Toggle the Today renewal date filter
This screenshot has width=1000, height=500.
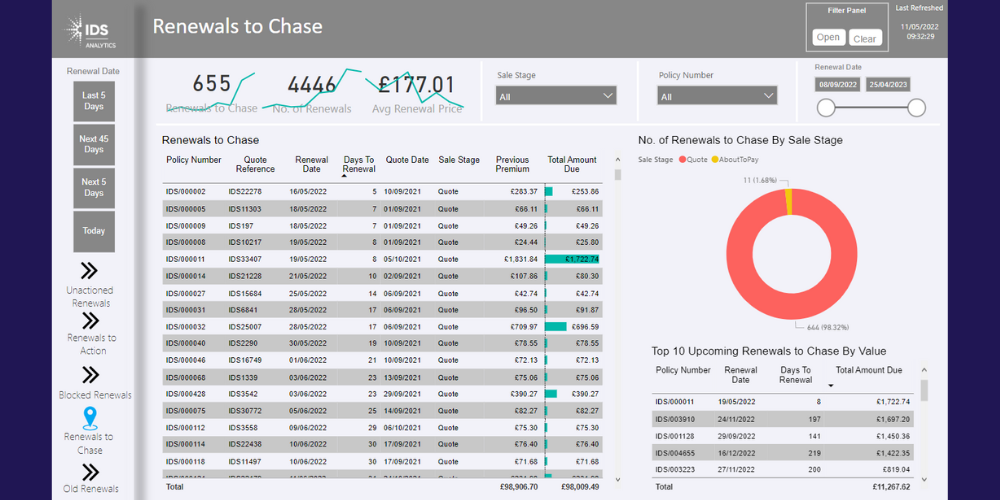point(94,231)
